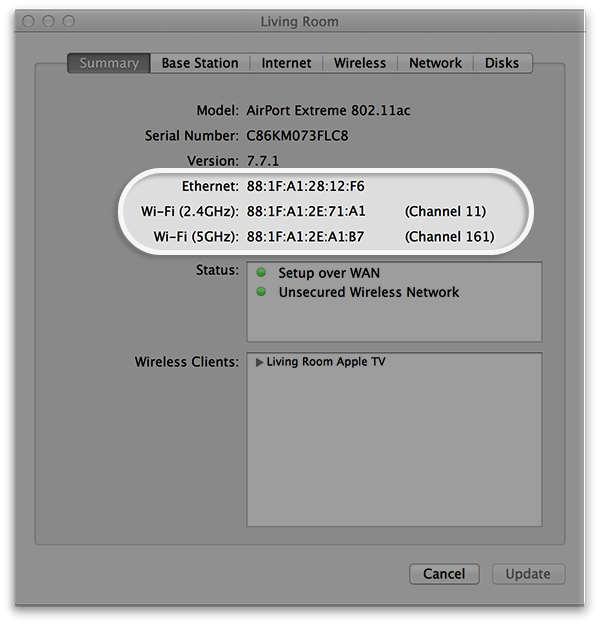600x625 pixels.
Task: Select the Disks tab
Action: [502, 63]
